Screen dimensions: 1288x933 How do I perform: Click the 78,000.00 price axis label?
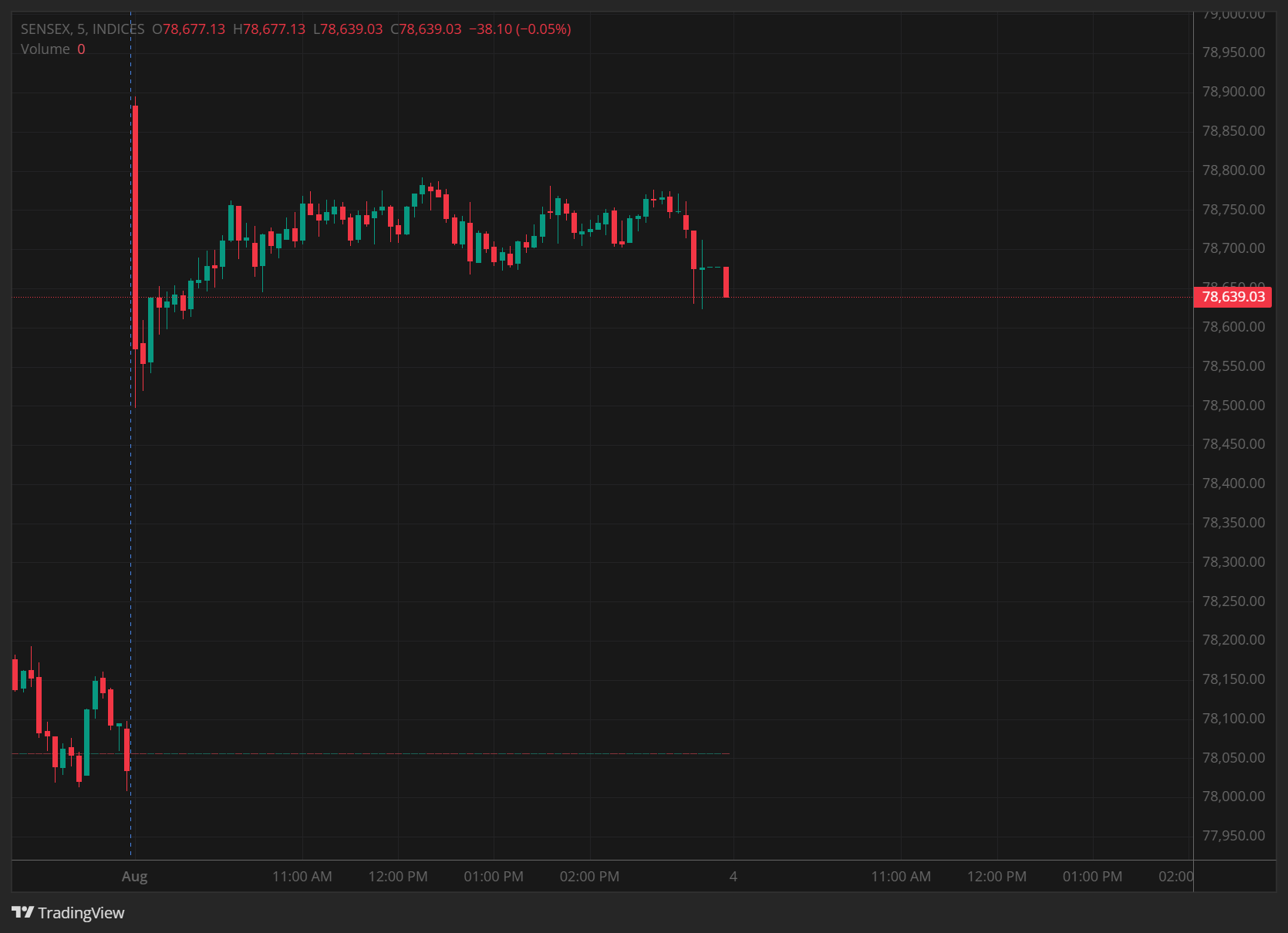[x=1233, y=797]
